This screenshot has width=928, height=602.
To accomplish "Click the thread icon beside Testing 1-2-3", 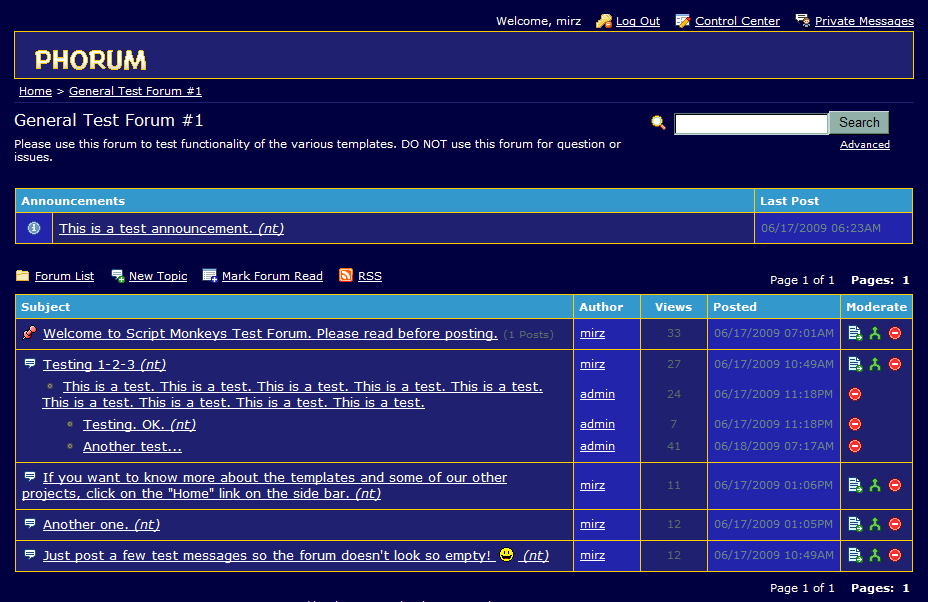I will [x=30, y=363].
